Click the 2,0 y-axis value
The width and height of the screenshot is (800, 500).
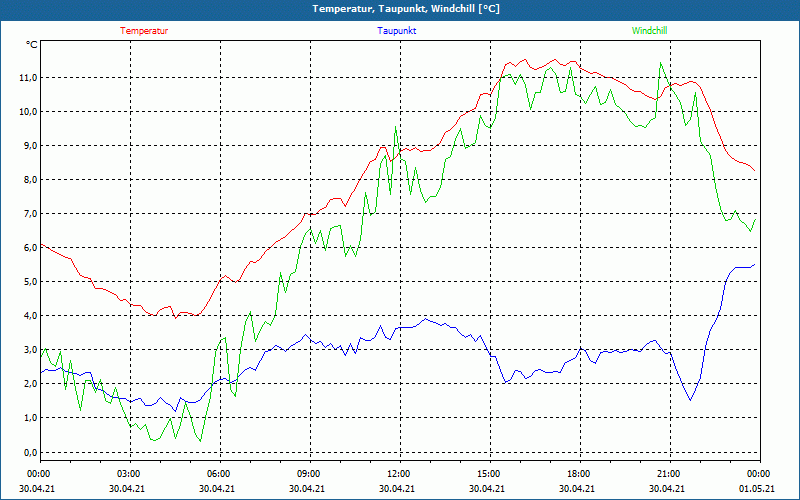tap(30, 384)
